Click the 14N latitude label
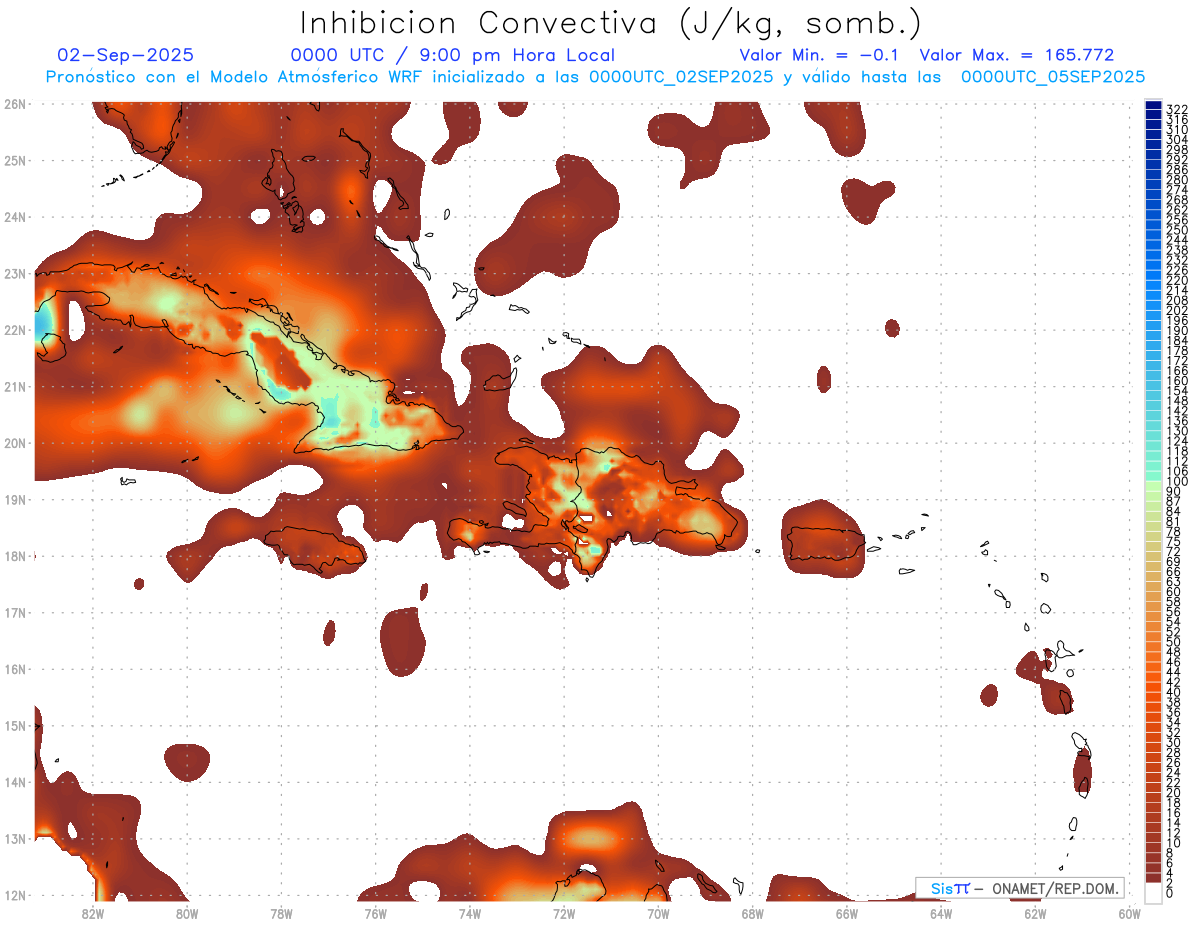Image resolution: width=1200 pixels, height=927 pixels. pyautogui.click(x=15, y=782)
